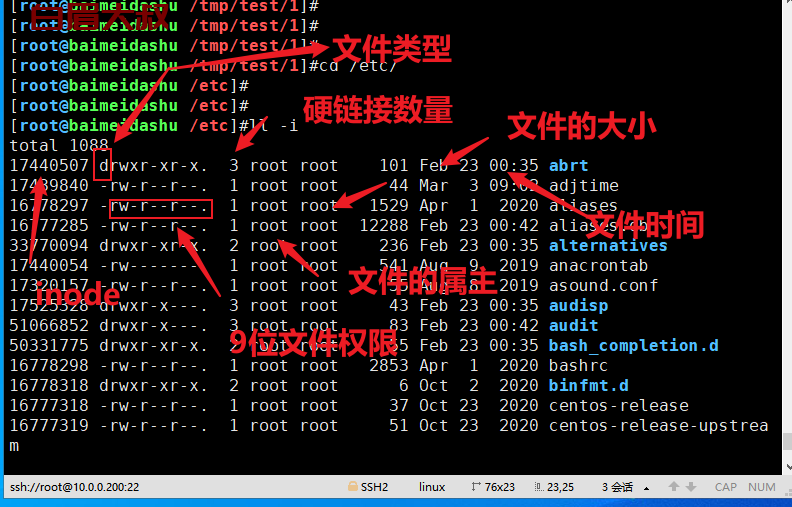Image resolution: width=792 pixels, height=507 pixels.
Task: Click the terminal size icon beside 76x23
Action: click(476, 487)
